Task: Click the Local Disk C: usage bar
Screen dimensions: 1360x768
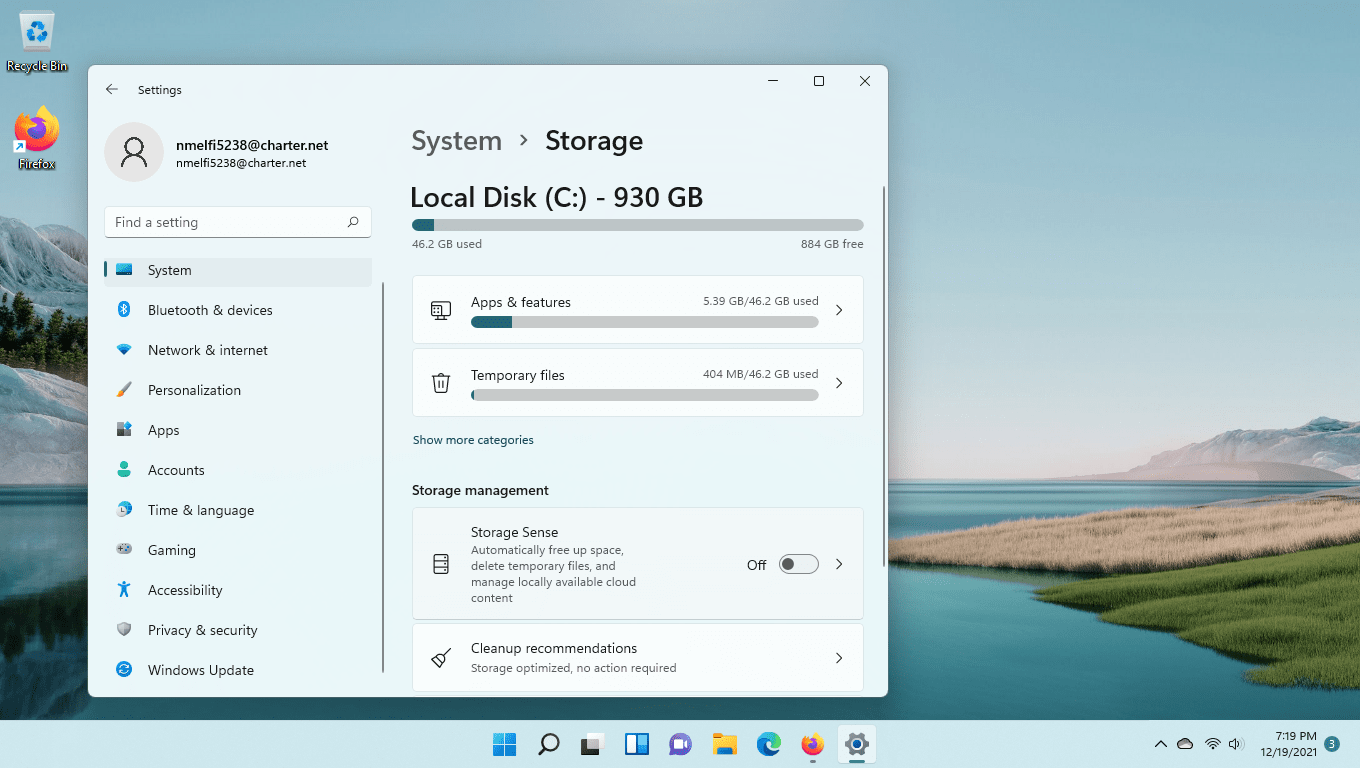Action: click(x=638, y=225)
